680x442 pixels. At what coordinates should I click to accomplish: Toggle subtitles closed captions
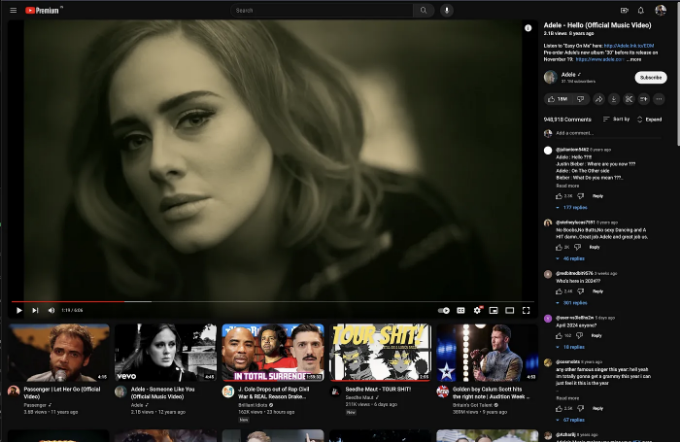point(461,311)
